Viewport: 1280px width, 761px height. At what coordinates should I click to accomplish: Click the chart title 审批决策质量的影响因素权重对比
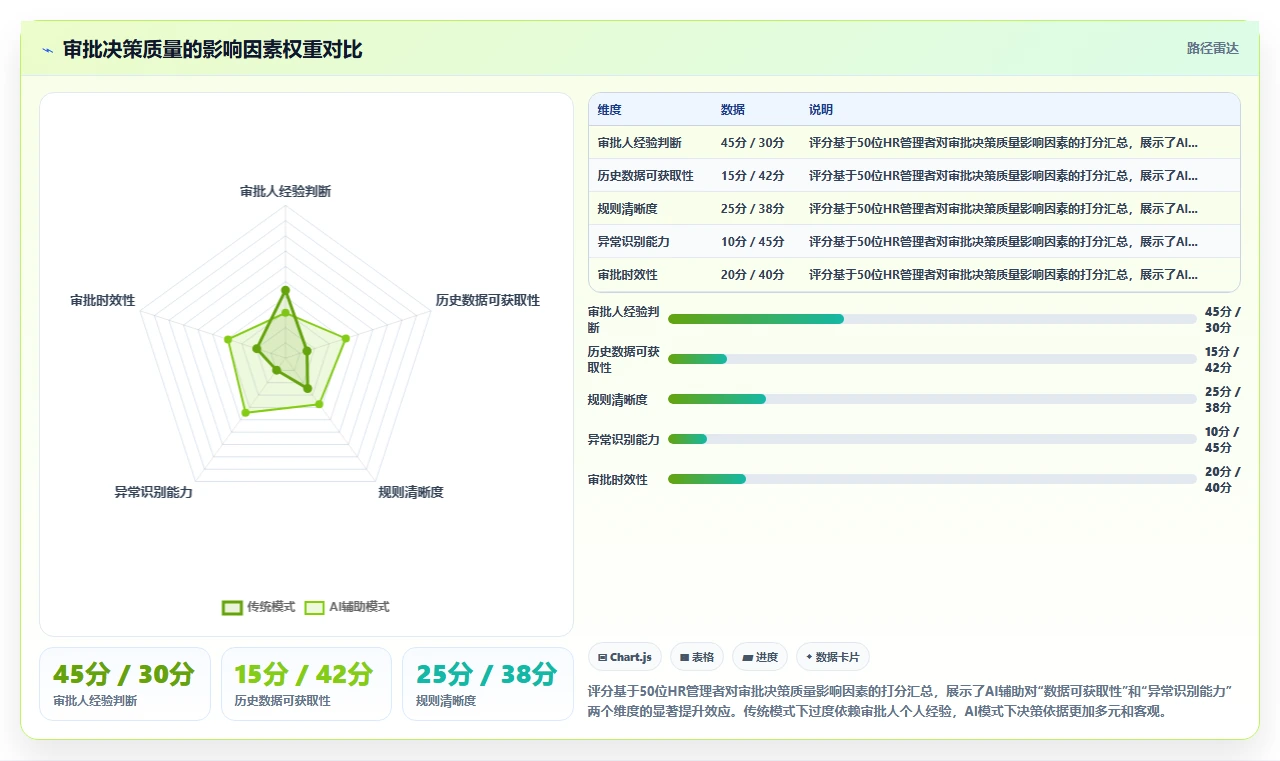[x=212, y=49]
